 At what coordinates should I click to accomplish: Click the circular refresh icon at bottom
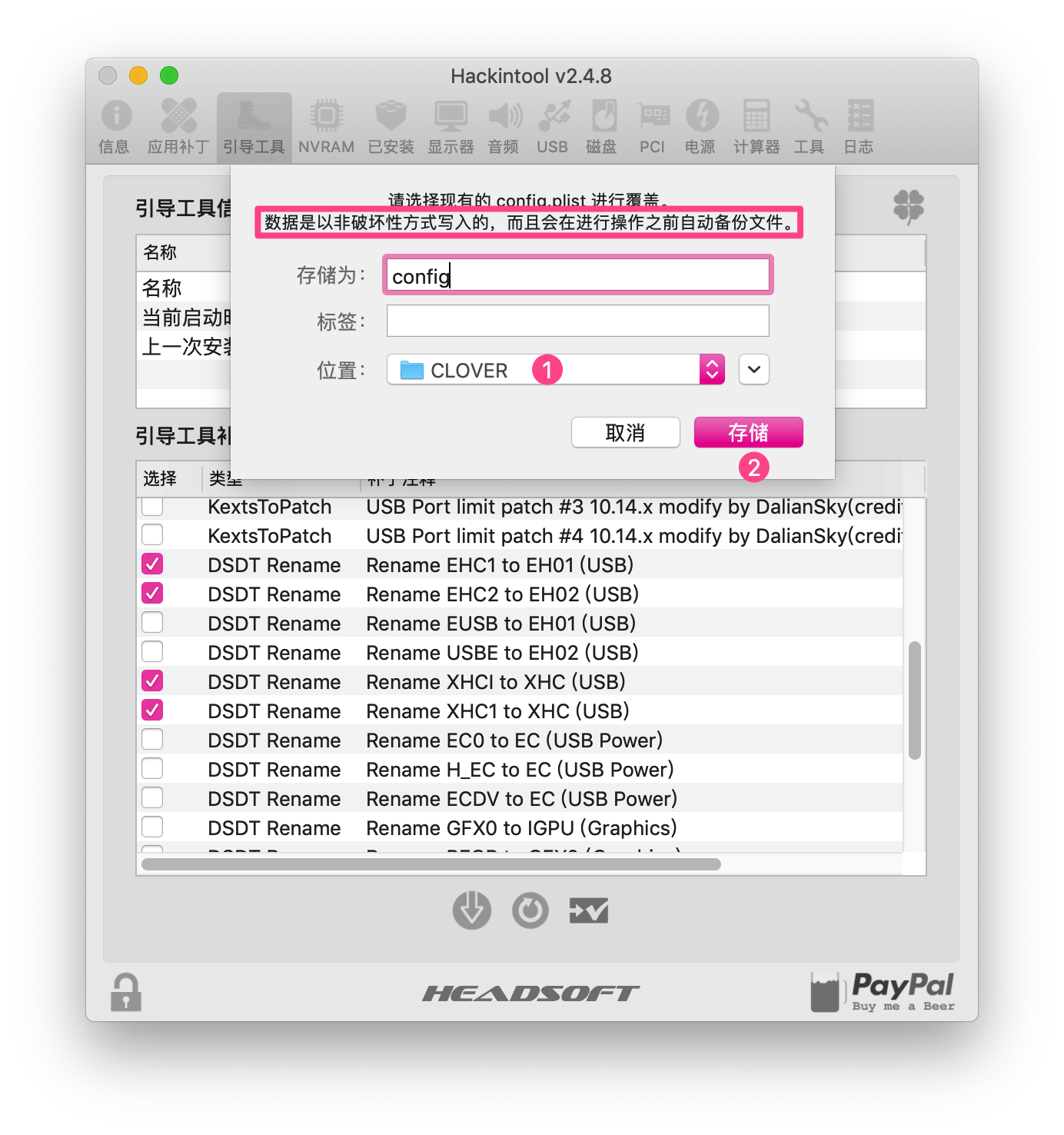530,910
